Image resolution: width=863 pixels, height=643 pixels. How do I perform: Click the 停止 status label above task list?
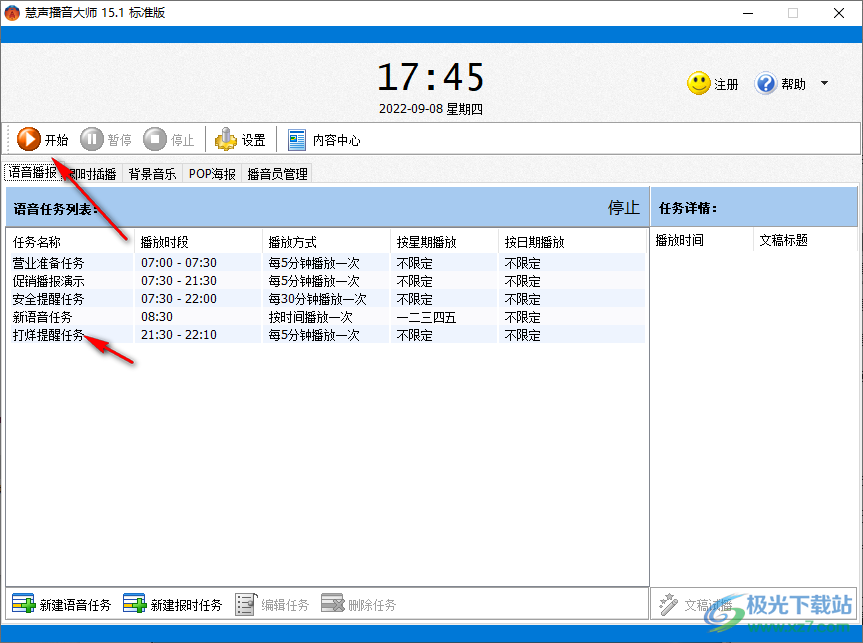[x=623, y=208]
